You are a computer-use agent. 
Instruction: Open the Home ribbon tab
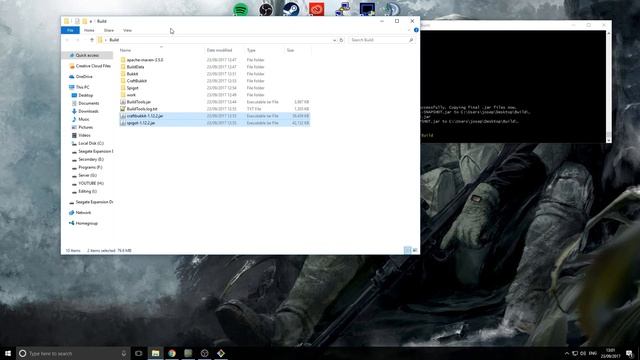coord(89,30)
